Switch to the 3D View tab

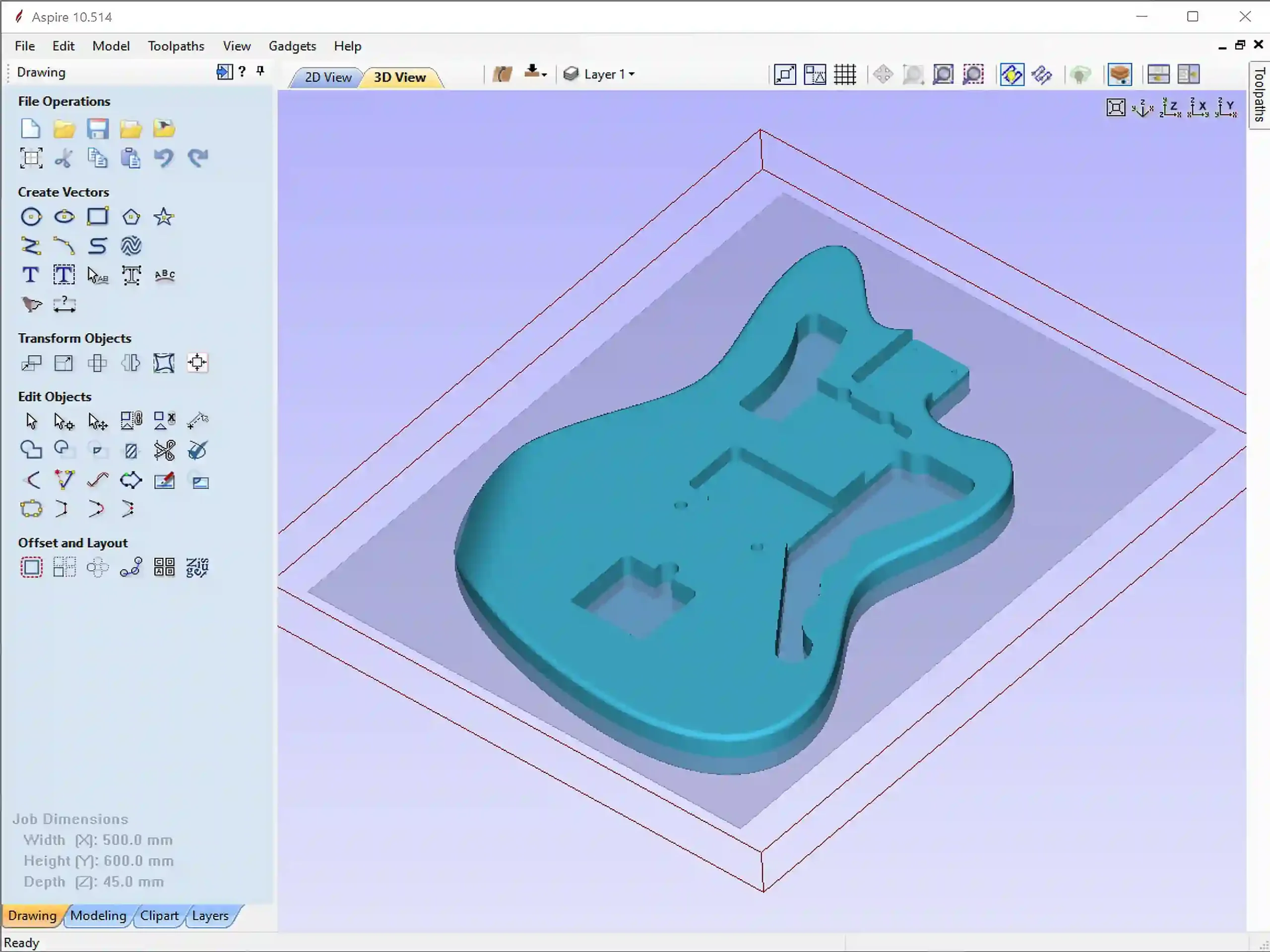400,77
